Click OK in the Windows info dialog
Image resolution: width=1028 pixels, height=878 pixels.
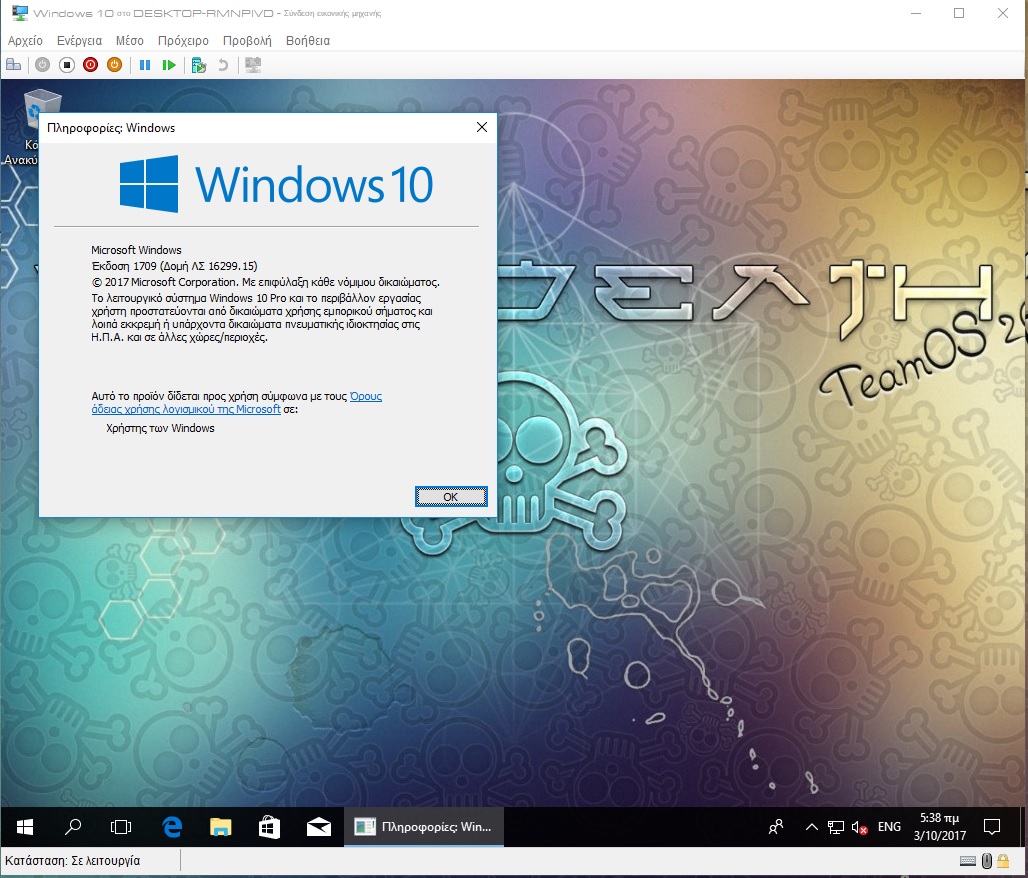point(451,497)
